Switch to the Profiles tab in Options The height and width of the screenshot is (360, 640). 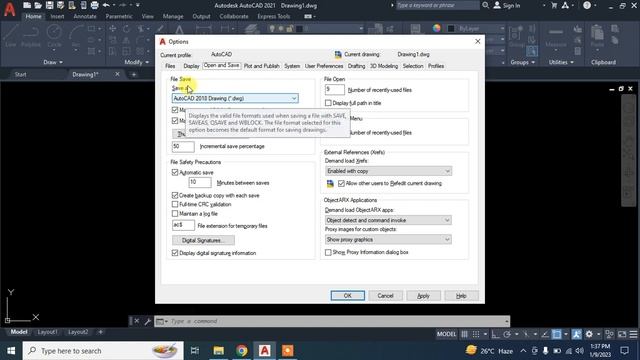(436, 66)
